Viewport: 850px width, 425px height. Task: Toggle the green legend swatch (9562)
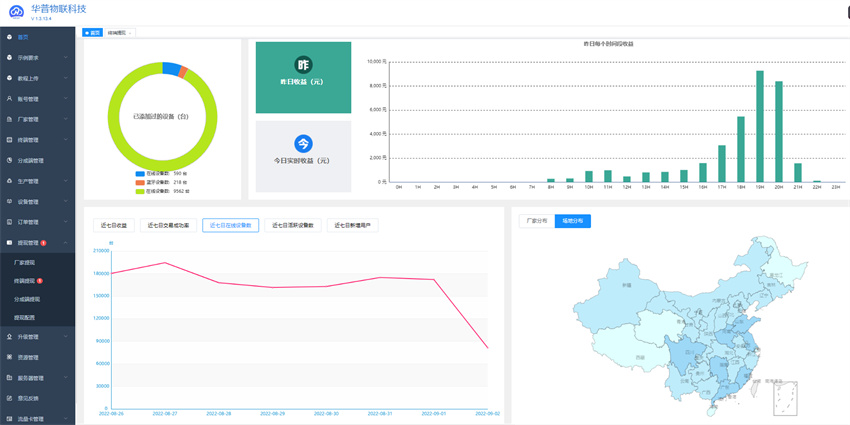click(139, 191)
